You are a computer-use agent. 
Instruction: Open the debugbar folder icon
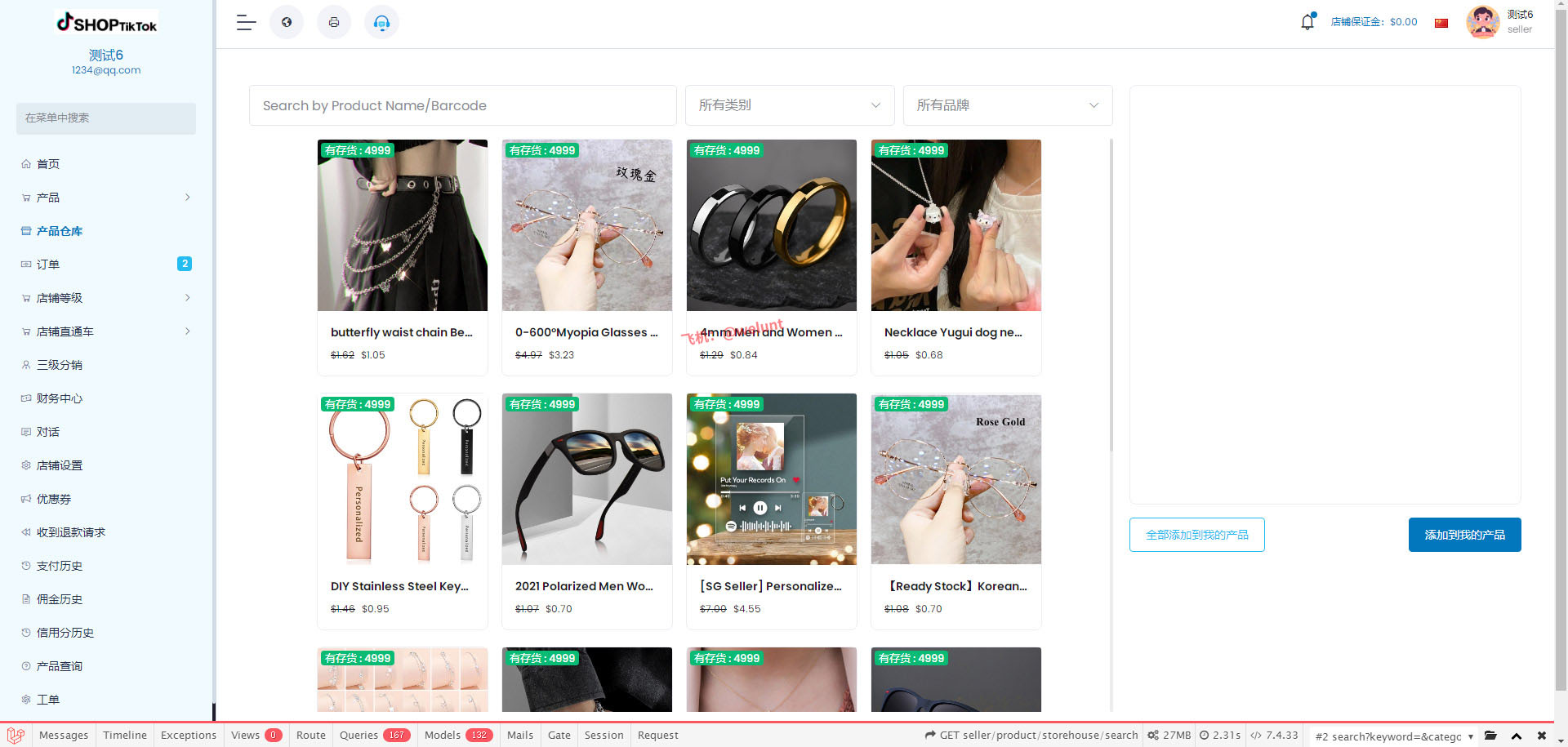click(1490, 736)
